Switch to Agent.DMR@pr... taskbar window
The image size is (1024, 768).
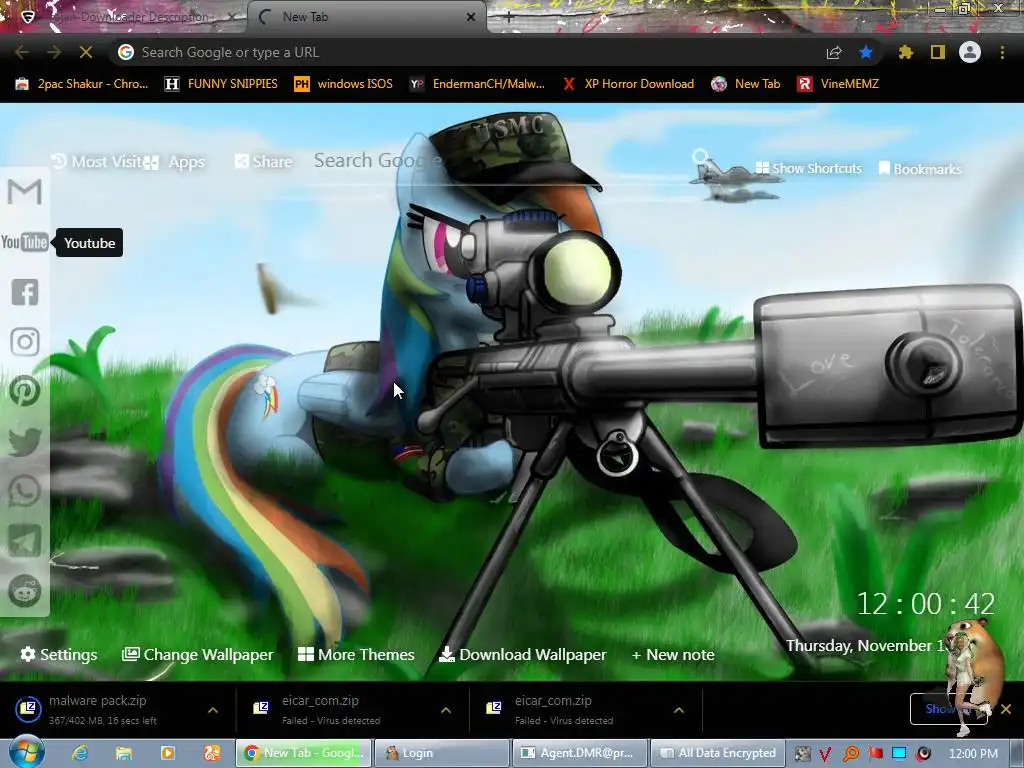580,753
